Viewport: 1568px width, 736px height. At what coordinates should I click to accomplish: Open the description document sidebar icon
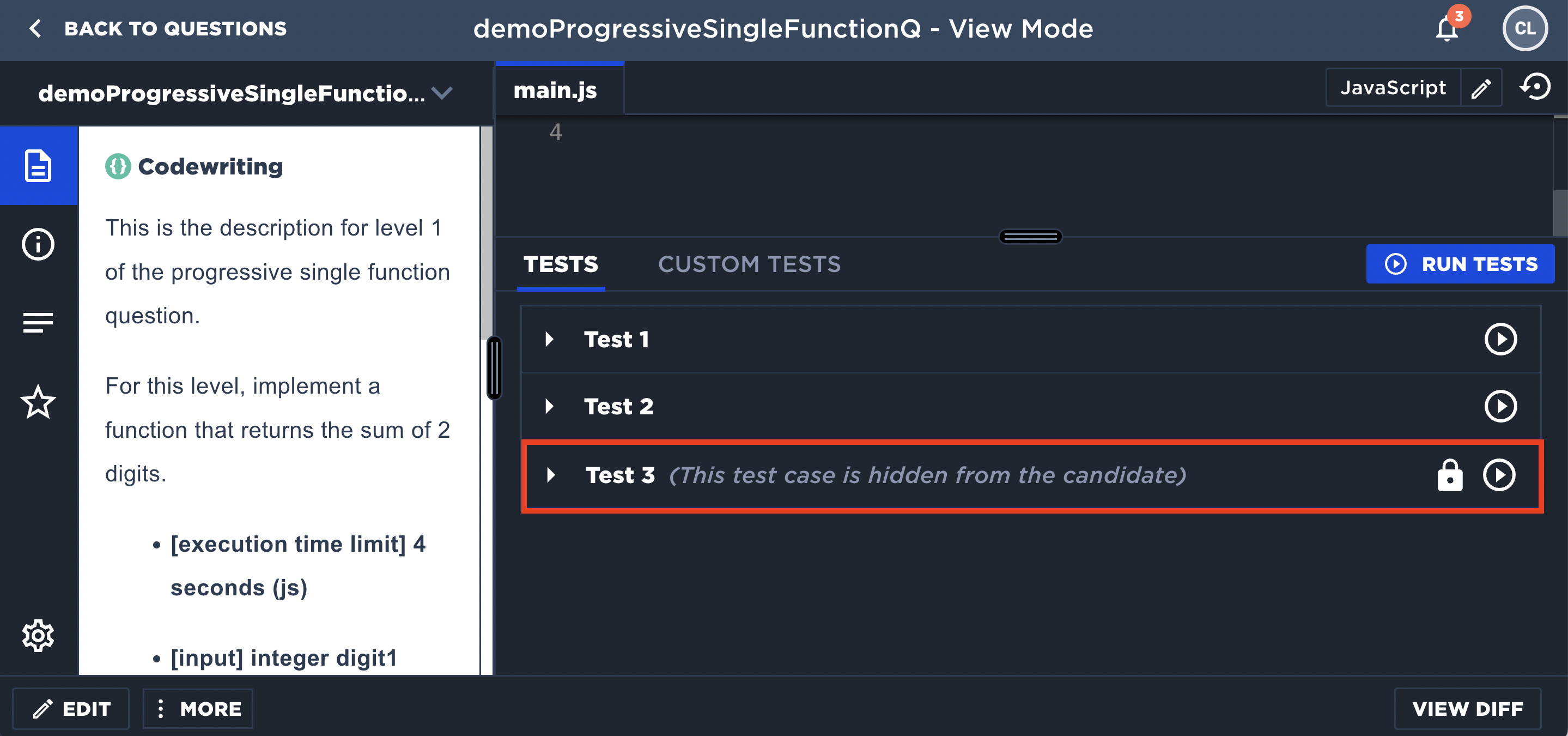click(x=38, y=166)
